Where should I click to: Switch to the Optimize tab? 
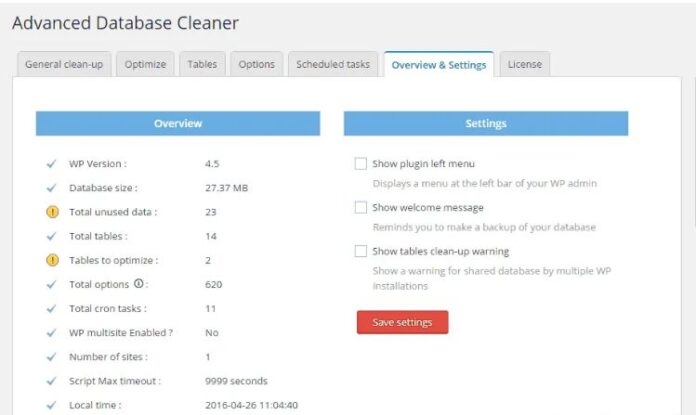pyautogui.click(x=145, y=64)
